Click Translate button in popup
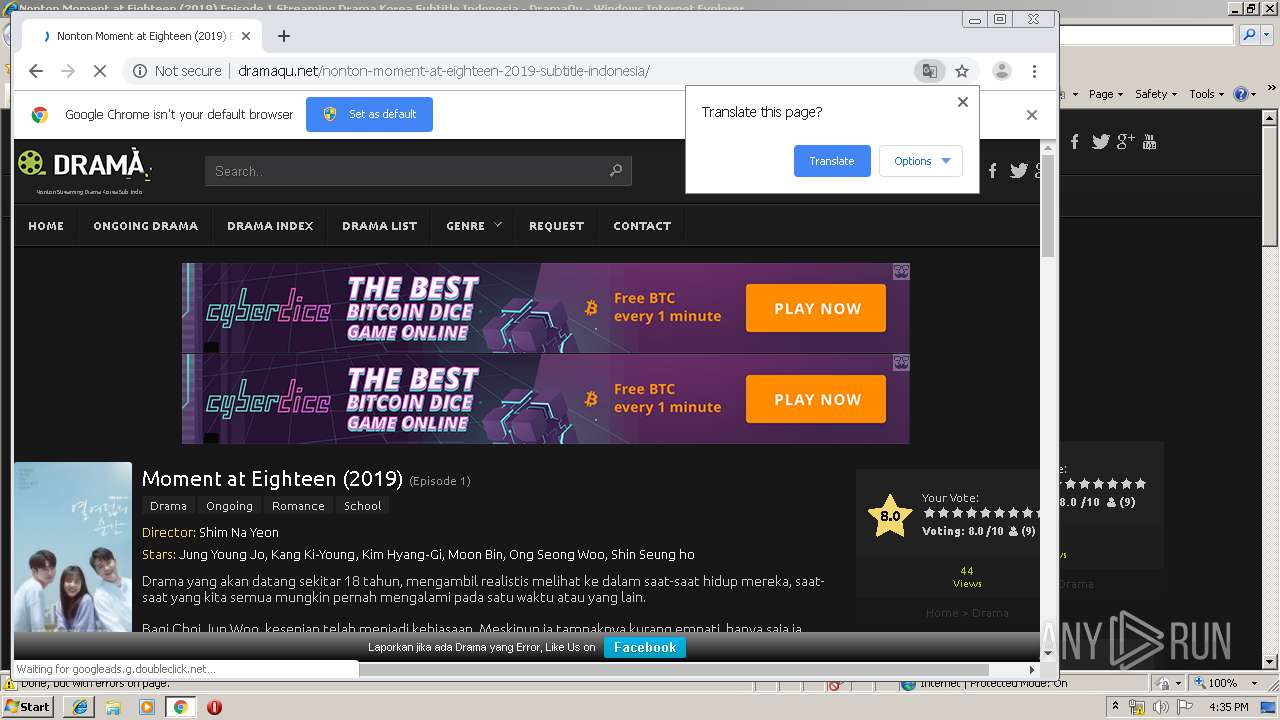The height and width of the screenshot is (720, 1280). (x=832, y=161)
